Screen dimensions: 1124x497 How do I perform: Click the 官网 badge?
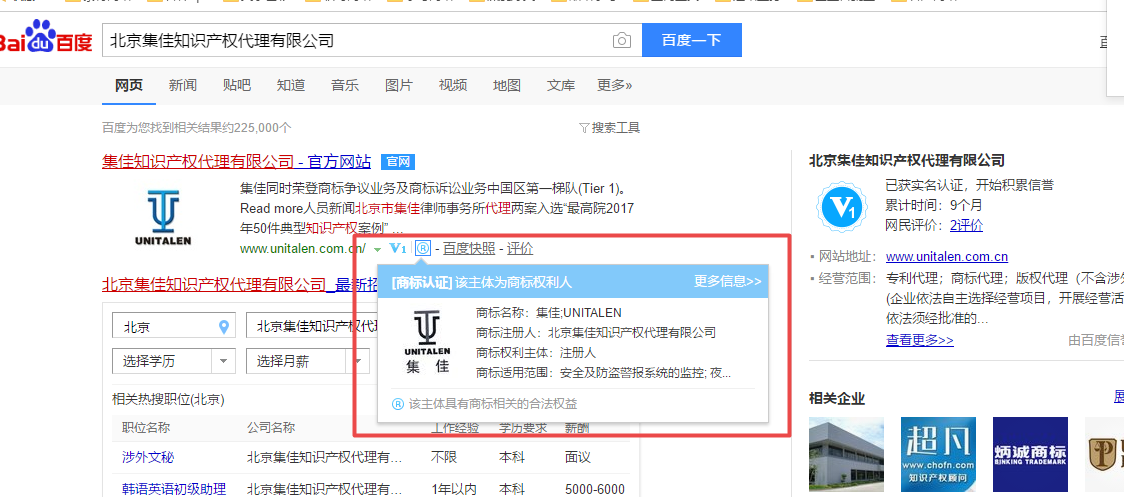coord(398,161)
